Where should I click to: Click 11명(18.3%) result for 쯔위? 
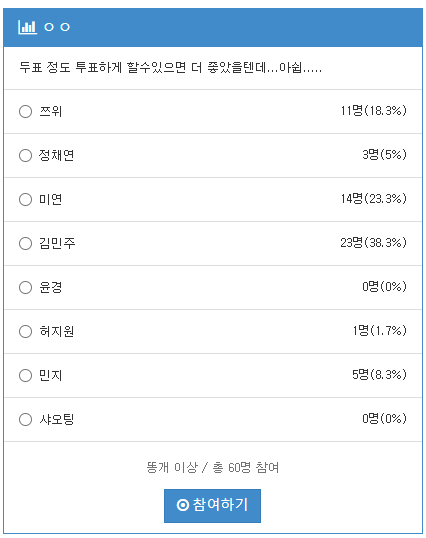[x=374, y=111]
